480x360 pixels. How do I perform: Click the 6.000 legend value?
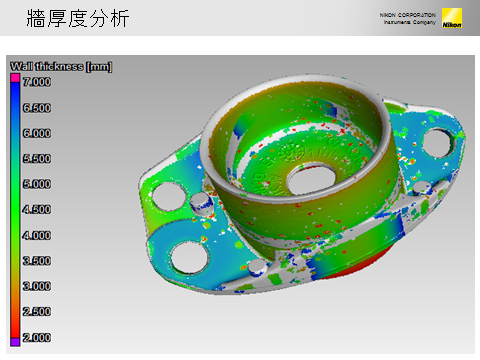[37, 133]
